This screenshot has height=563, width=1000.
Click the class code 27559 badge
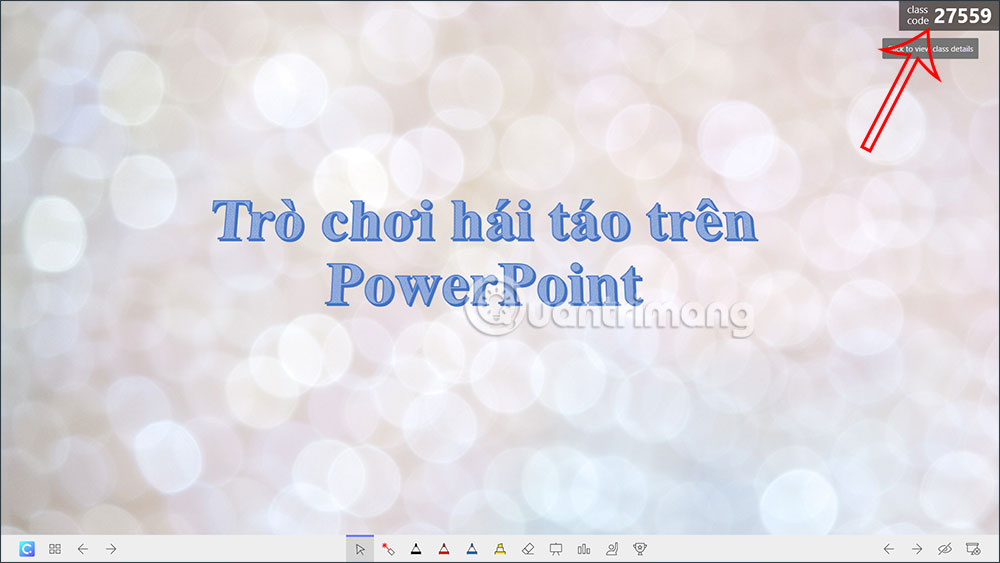coord(949,15)
